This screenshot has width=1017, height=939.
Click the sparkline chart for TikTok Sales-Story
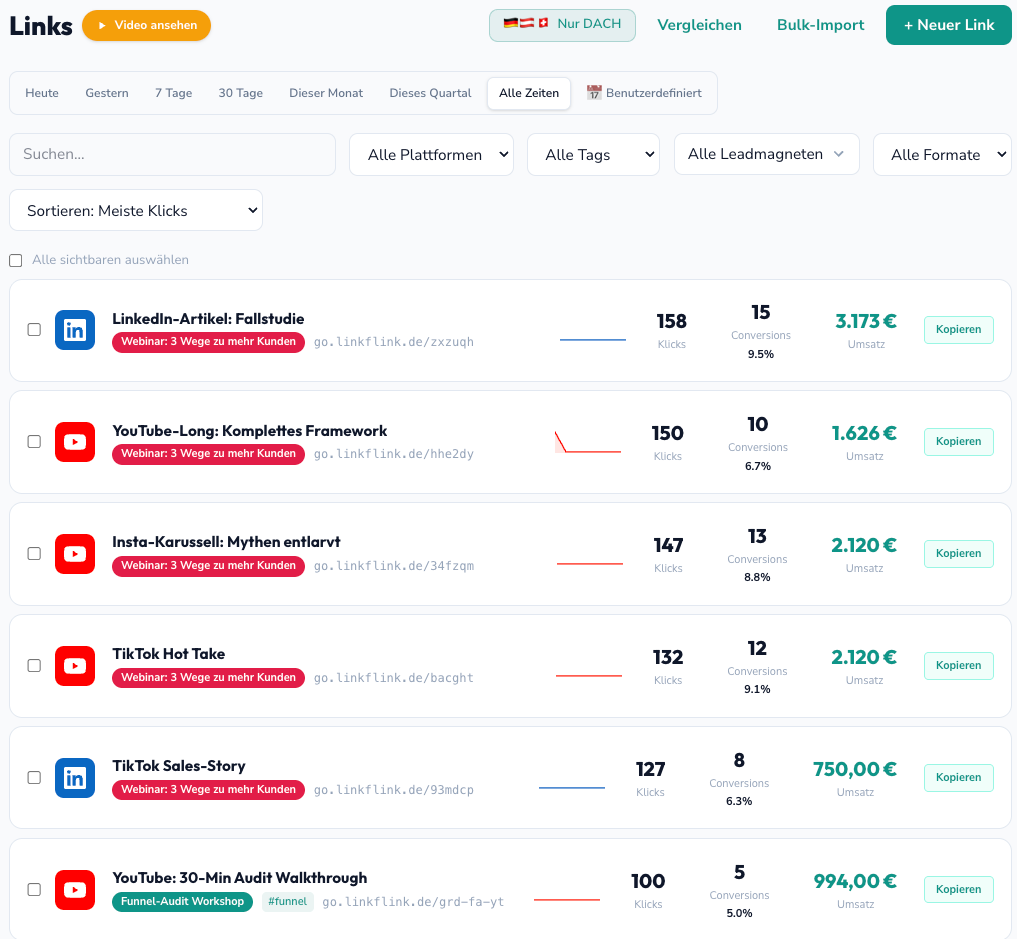click(x=572, y=787)
